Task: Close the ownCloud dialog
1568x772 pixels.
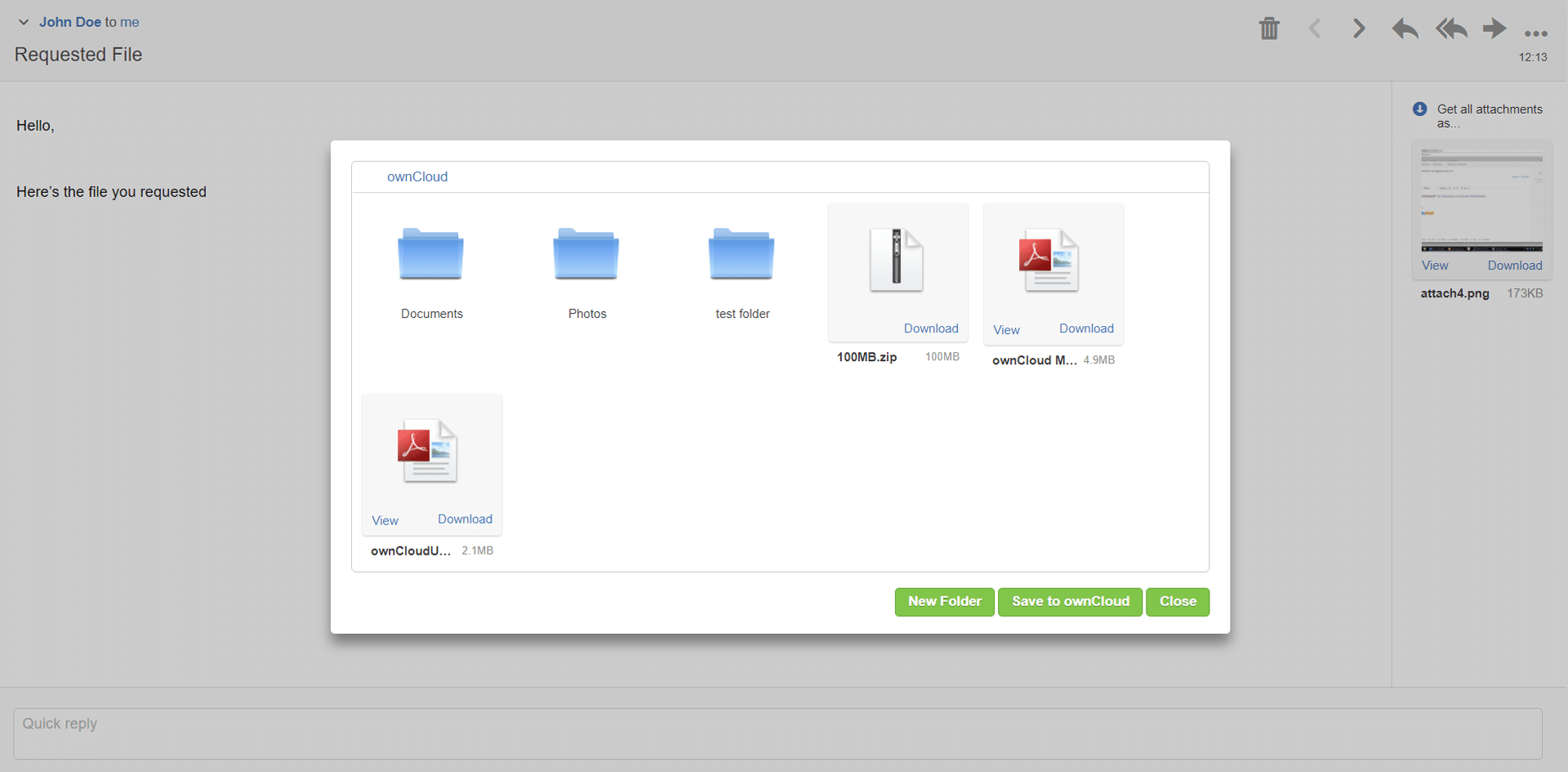Action: [1178, 602]
